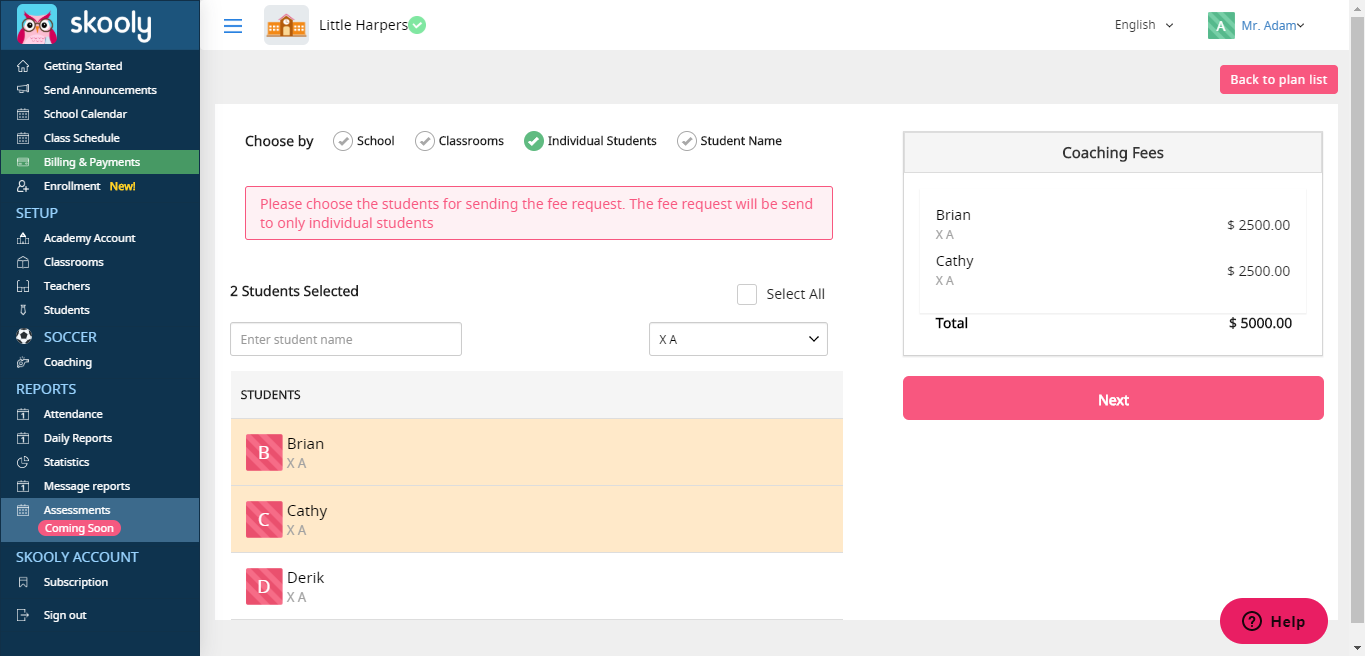Click Brian's $ 2500.00 fee amount
This screenshot has height=656, width=1365.
(x=1259, y=225)
